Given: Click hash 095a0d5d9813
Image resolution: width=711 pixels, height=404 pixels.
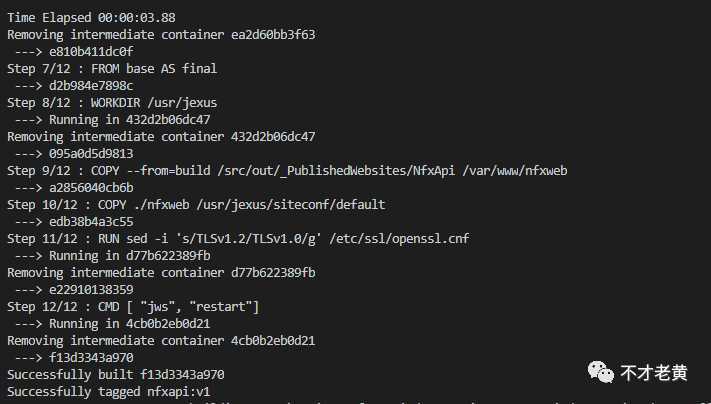Looking at the screenshot, I should click(91, 154).
